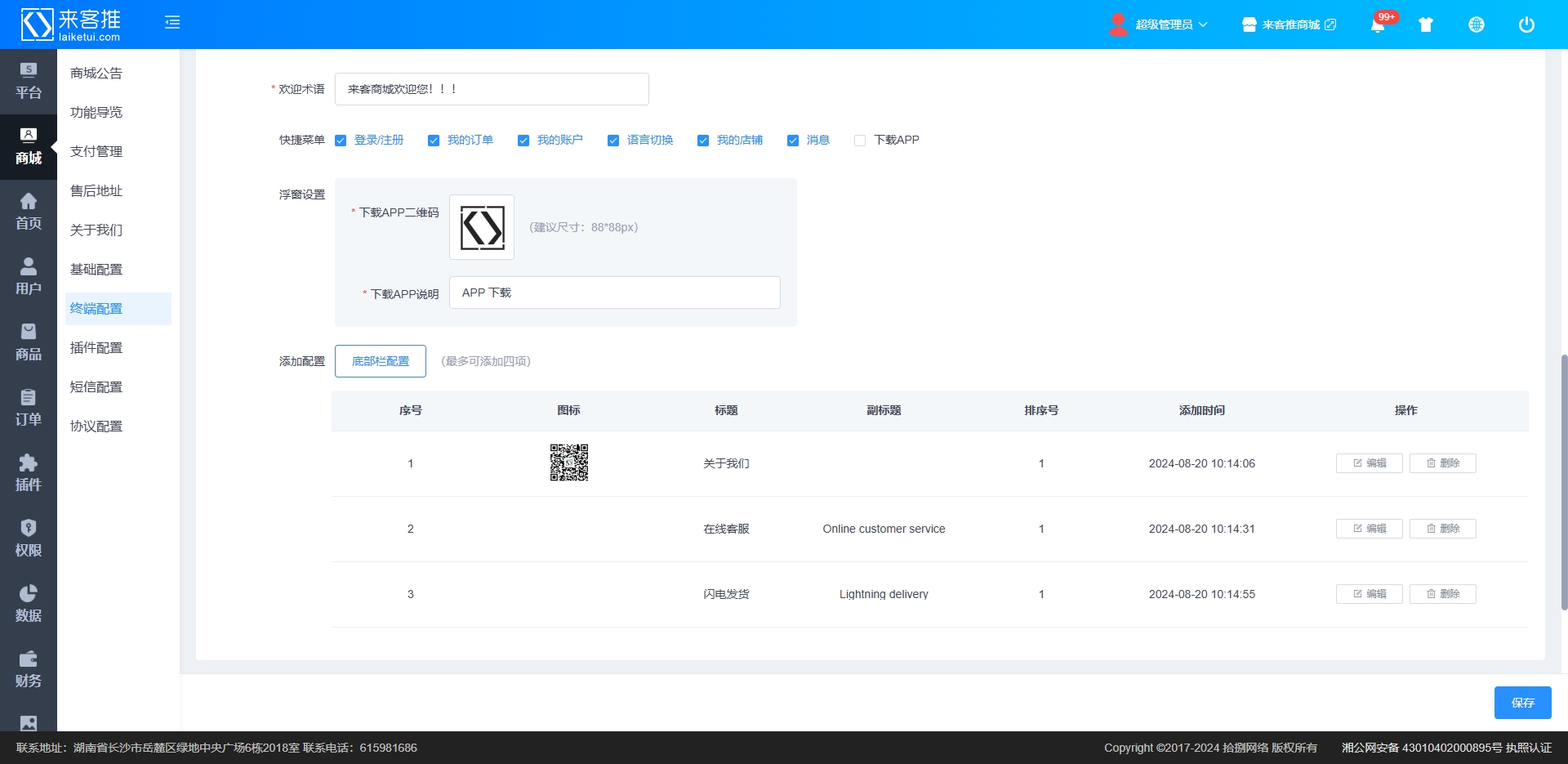Click the 保存 save button
This screenshot has height=764, width=1568.
[x=1522, y=703]
